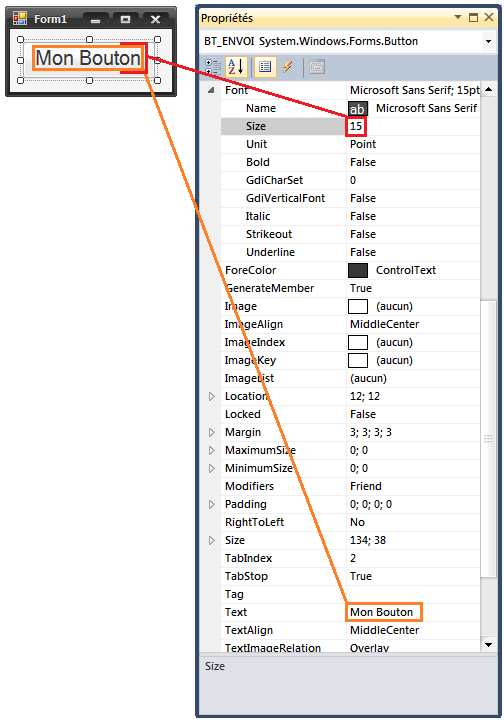Click the ForeColor ControlText color swatch
This screenshot has width=504, height=720.
point(358,270)
